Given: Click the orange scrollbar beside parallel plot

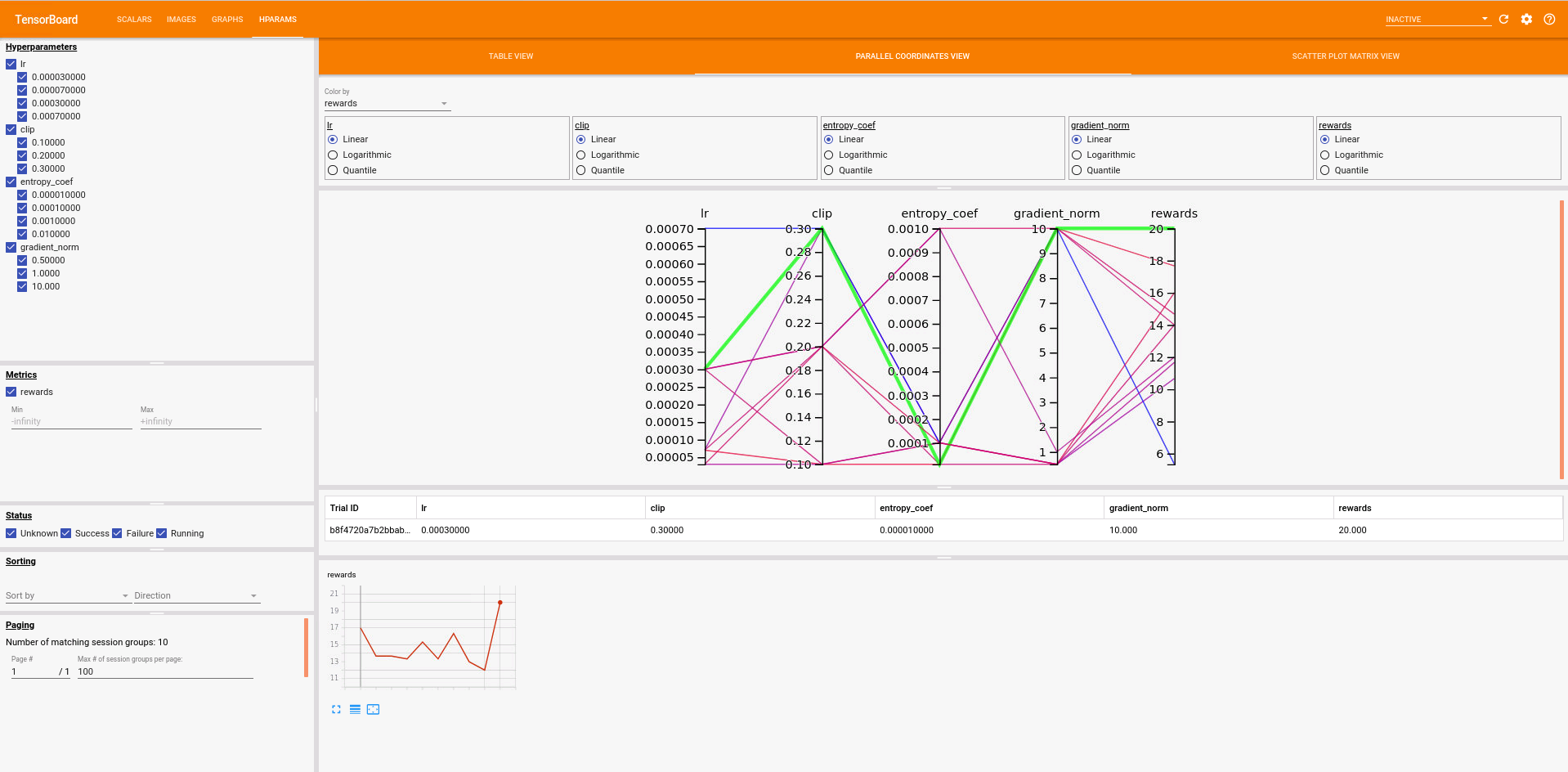Looking at the screenshot, I should point(1561,339).
